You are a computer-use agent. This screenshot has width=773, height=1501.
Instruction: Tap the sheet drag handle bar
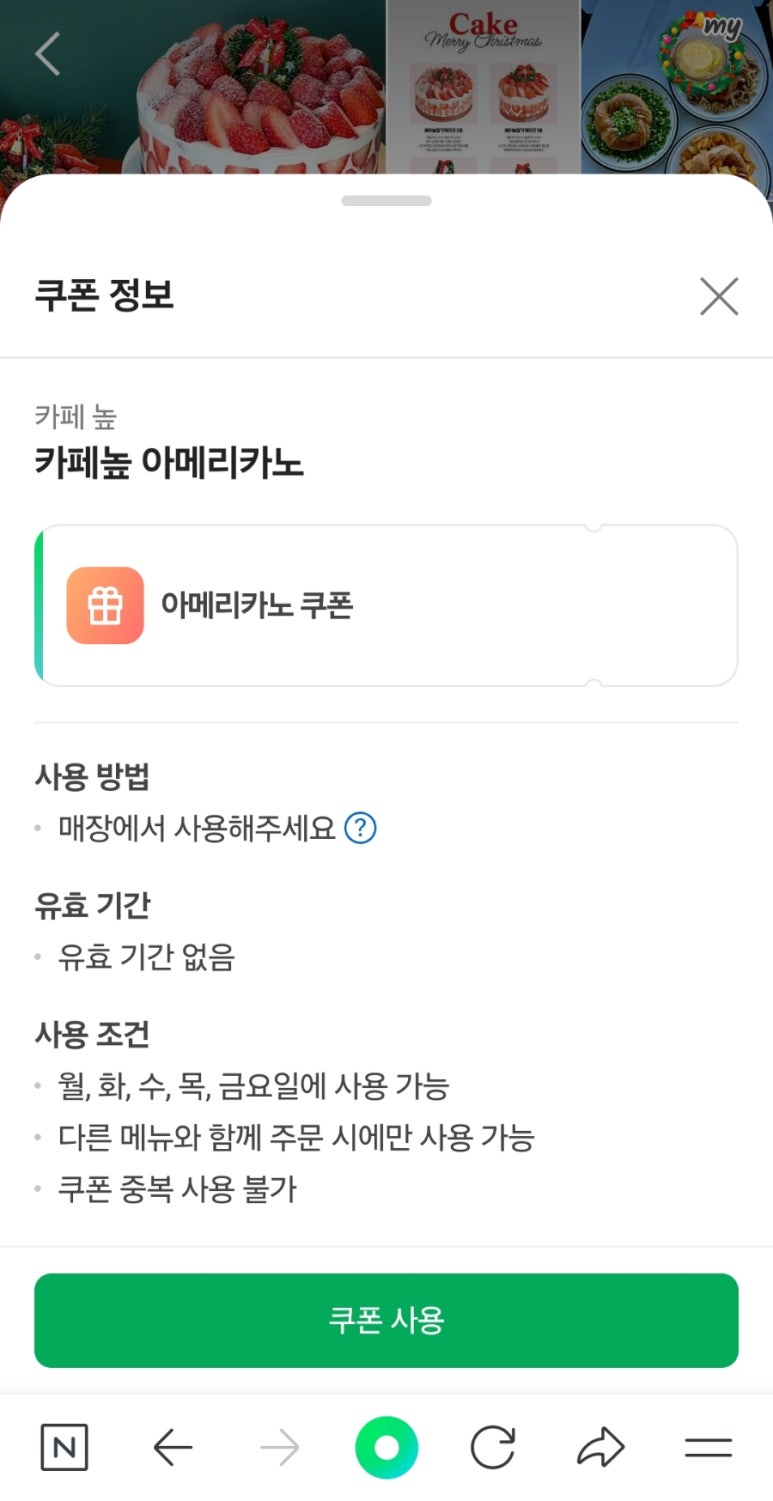(x=386, y=201)
